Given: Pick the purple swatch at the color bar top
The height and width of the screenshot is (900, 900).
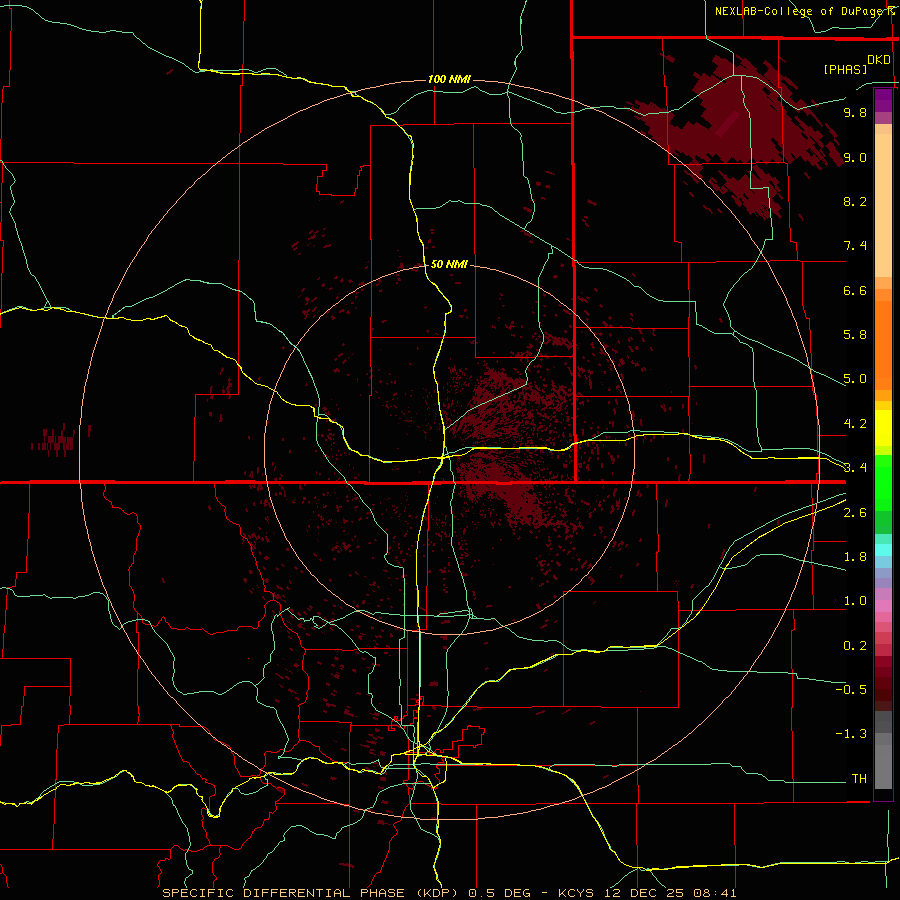Looking at the screenshot, I should 883,100.
